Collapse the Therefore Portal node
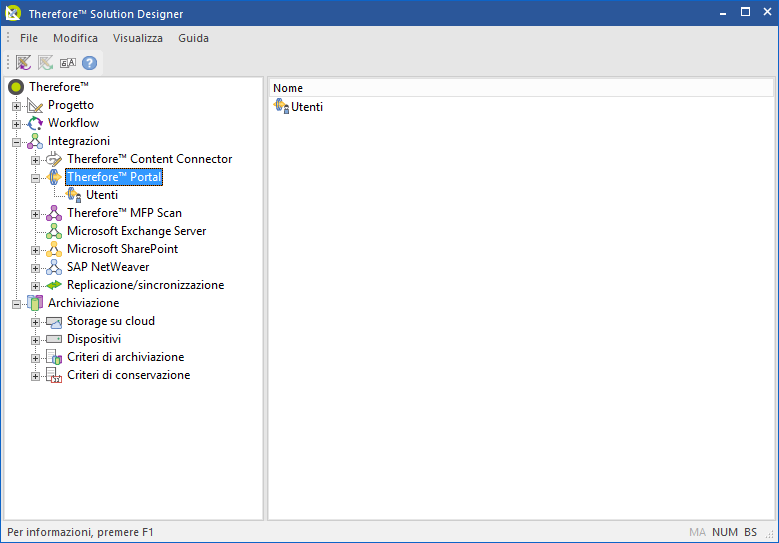This screenshot has width=779, height=543. click(35, 178)
